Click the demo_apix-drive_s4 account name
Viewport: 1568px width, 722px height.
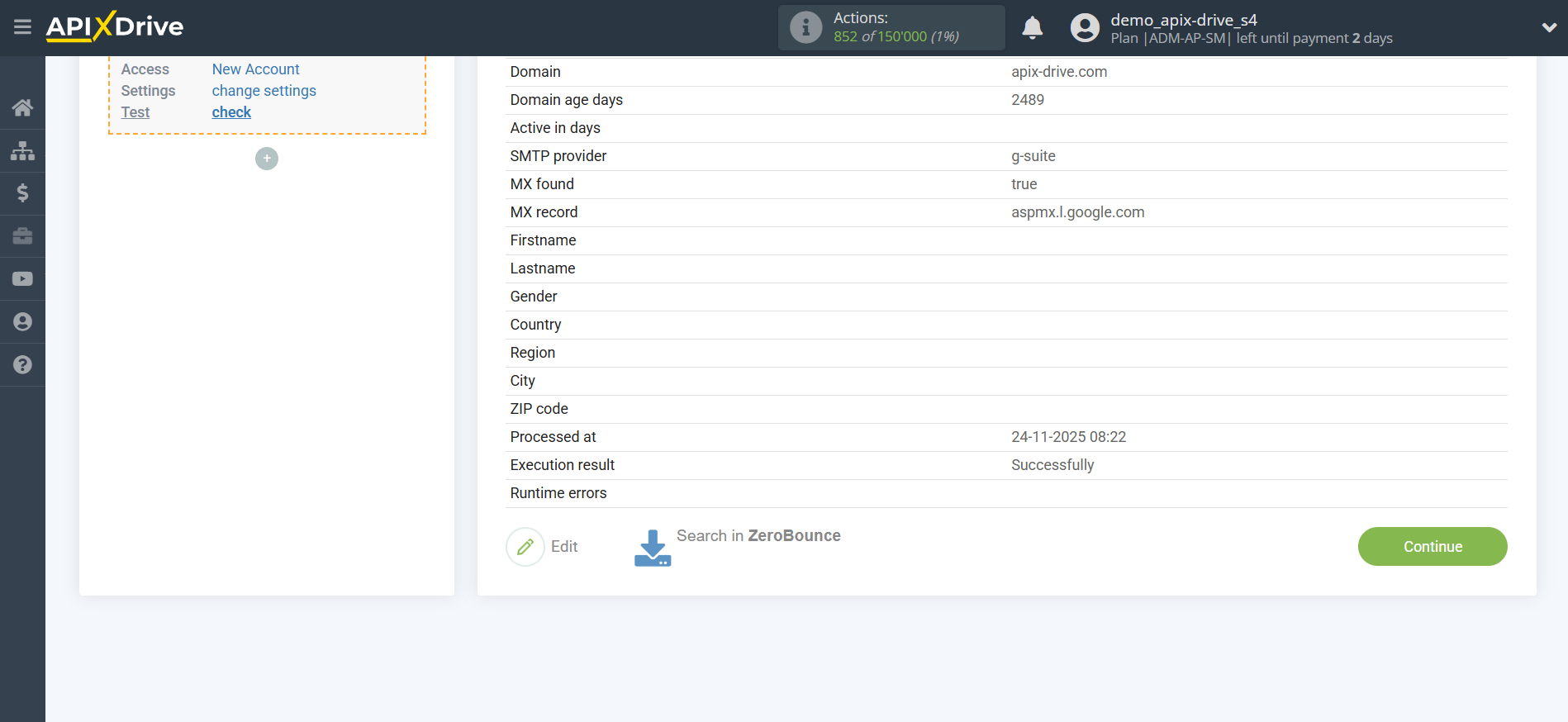1183,20
